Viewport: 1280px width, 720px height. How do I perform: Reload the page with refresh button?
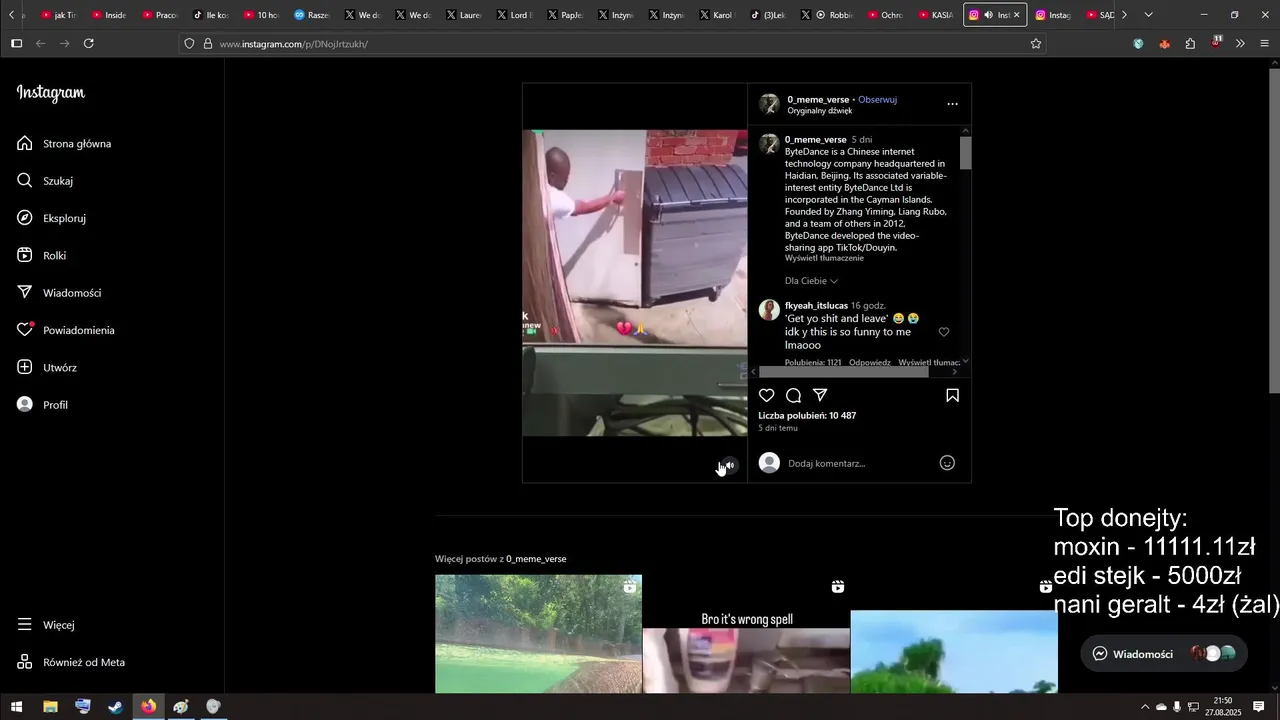click(89, 43)
